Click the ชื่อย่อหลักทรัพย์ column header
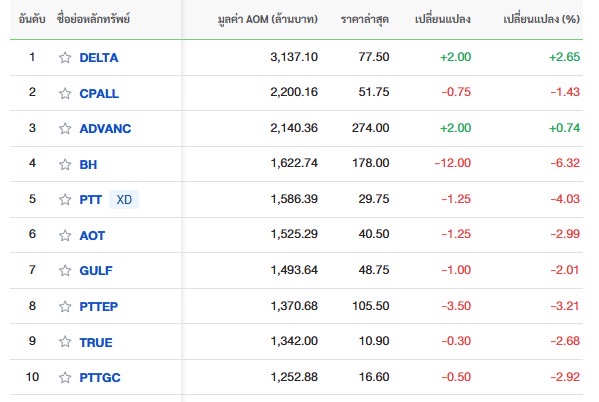Screen dimensions: 599x402 pyautogui.click(x=94, y=18)
